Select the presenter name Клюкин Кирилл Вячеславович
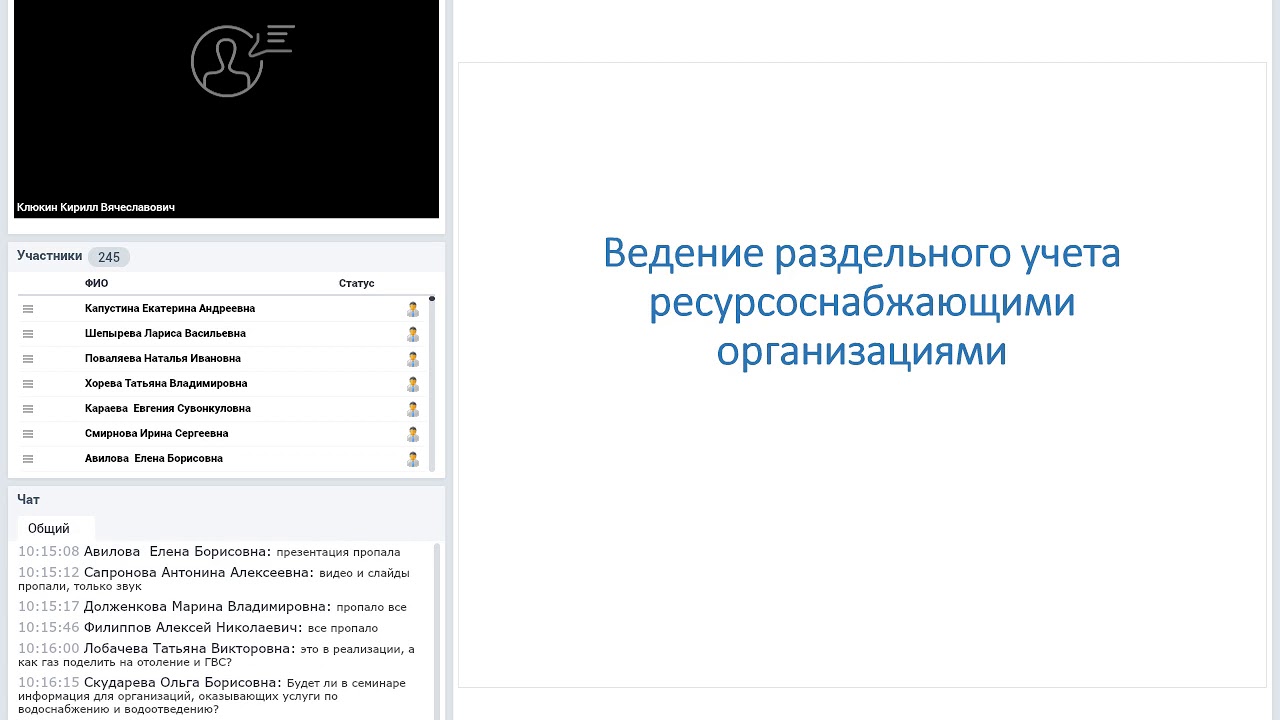 click(96, 207)
